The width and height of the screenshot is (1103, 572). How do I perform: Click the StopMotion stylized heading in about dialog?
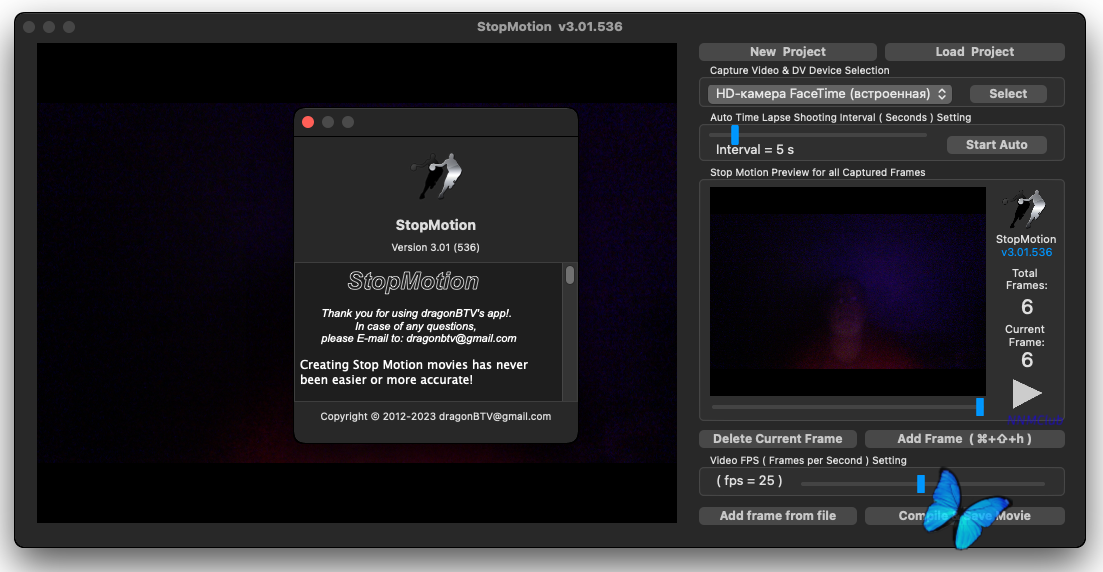coord(413,282)
